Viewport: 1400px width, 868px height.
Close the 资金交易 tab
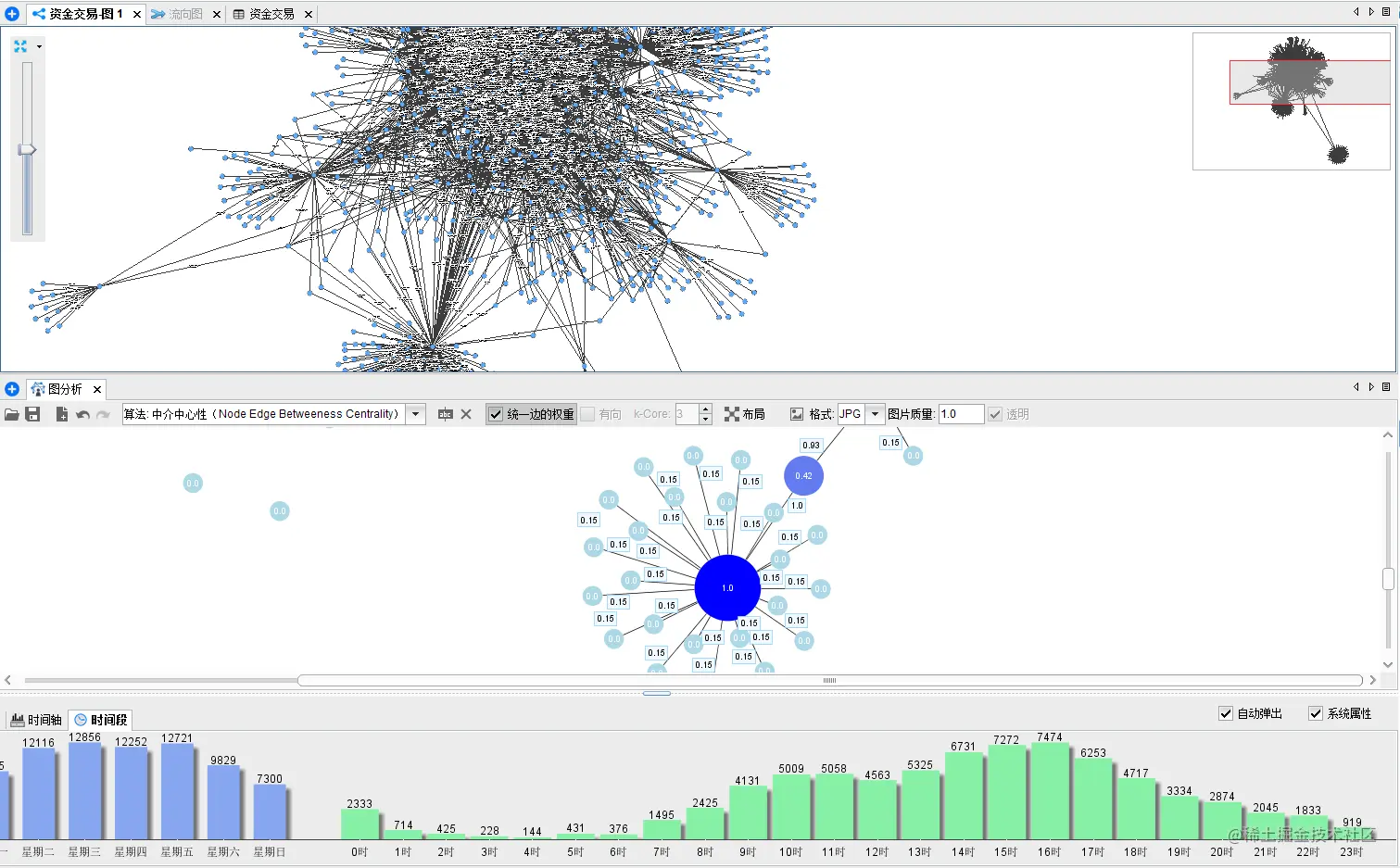(x=309, y=14)
